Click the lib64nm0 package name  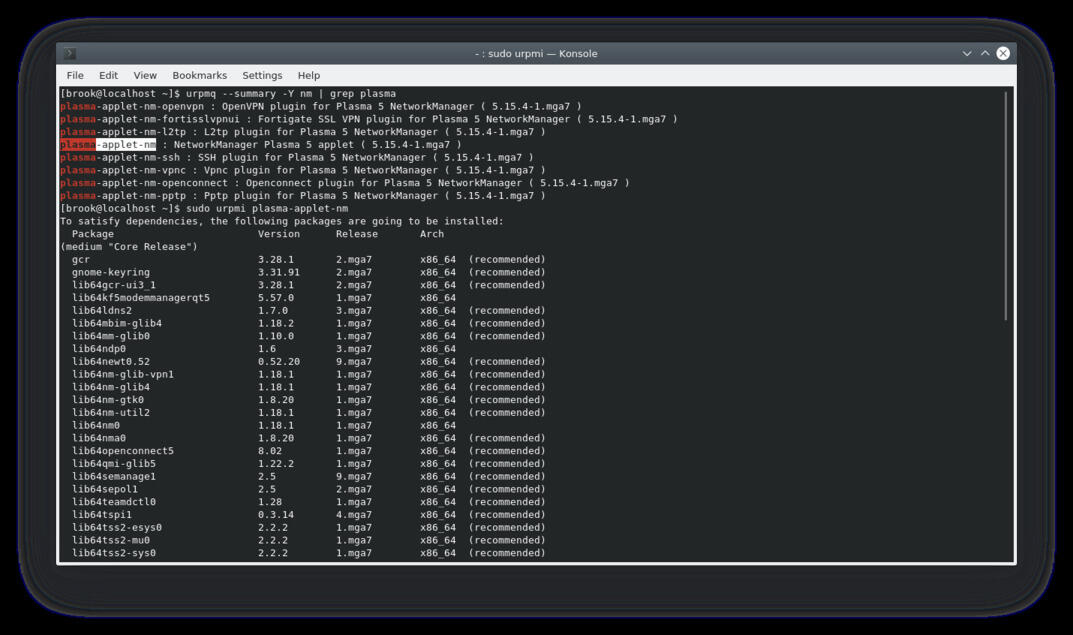click(96, 426)
